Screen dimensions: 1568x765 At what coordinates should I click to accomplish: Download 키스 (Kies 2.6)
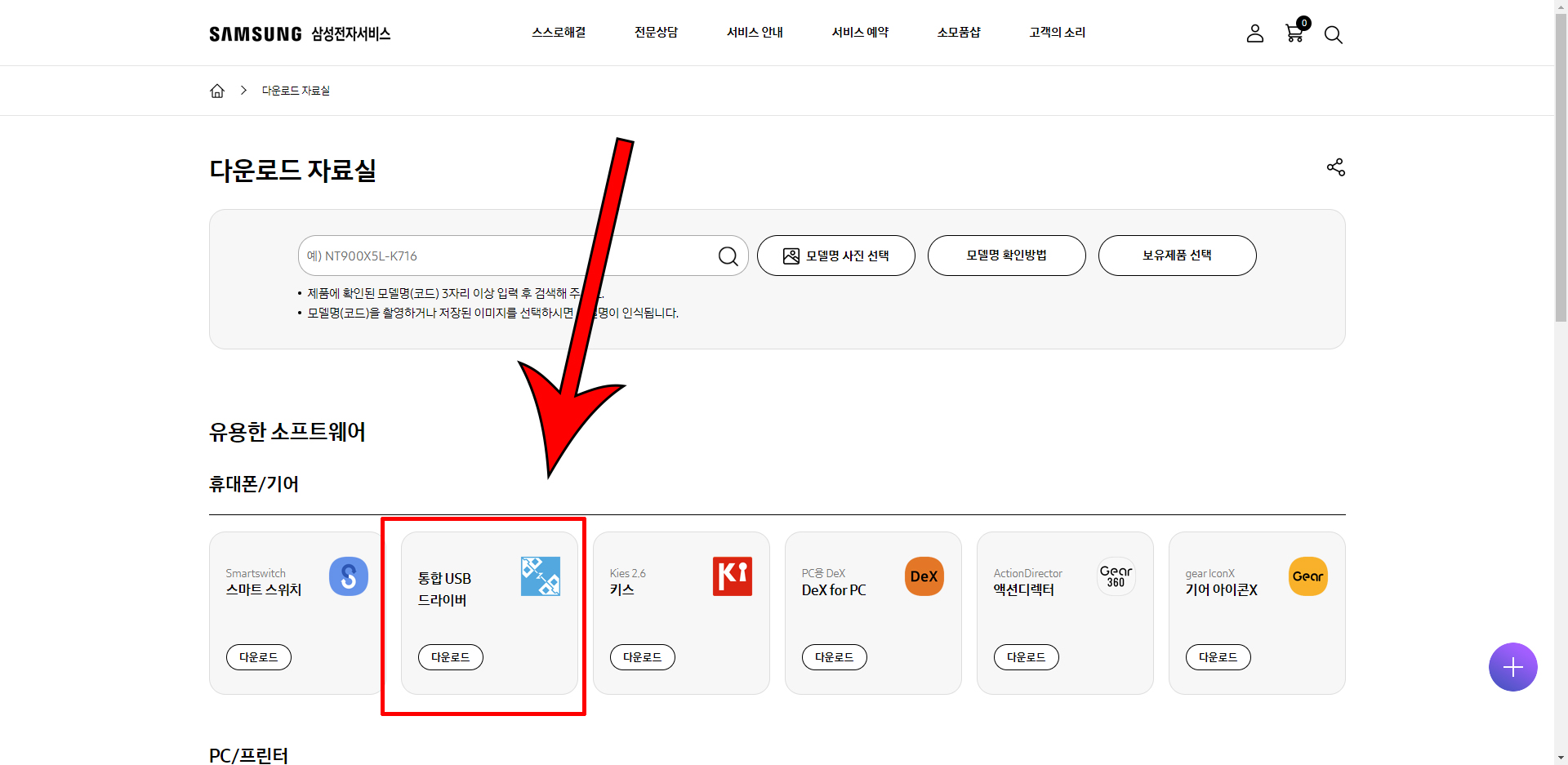tap(643, 657)
